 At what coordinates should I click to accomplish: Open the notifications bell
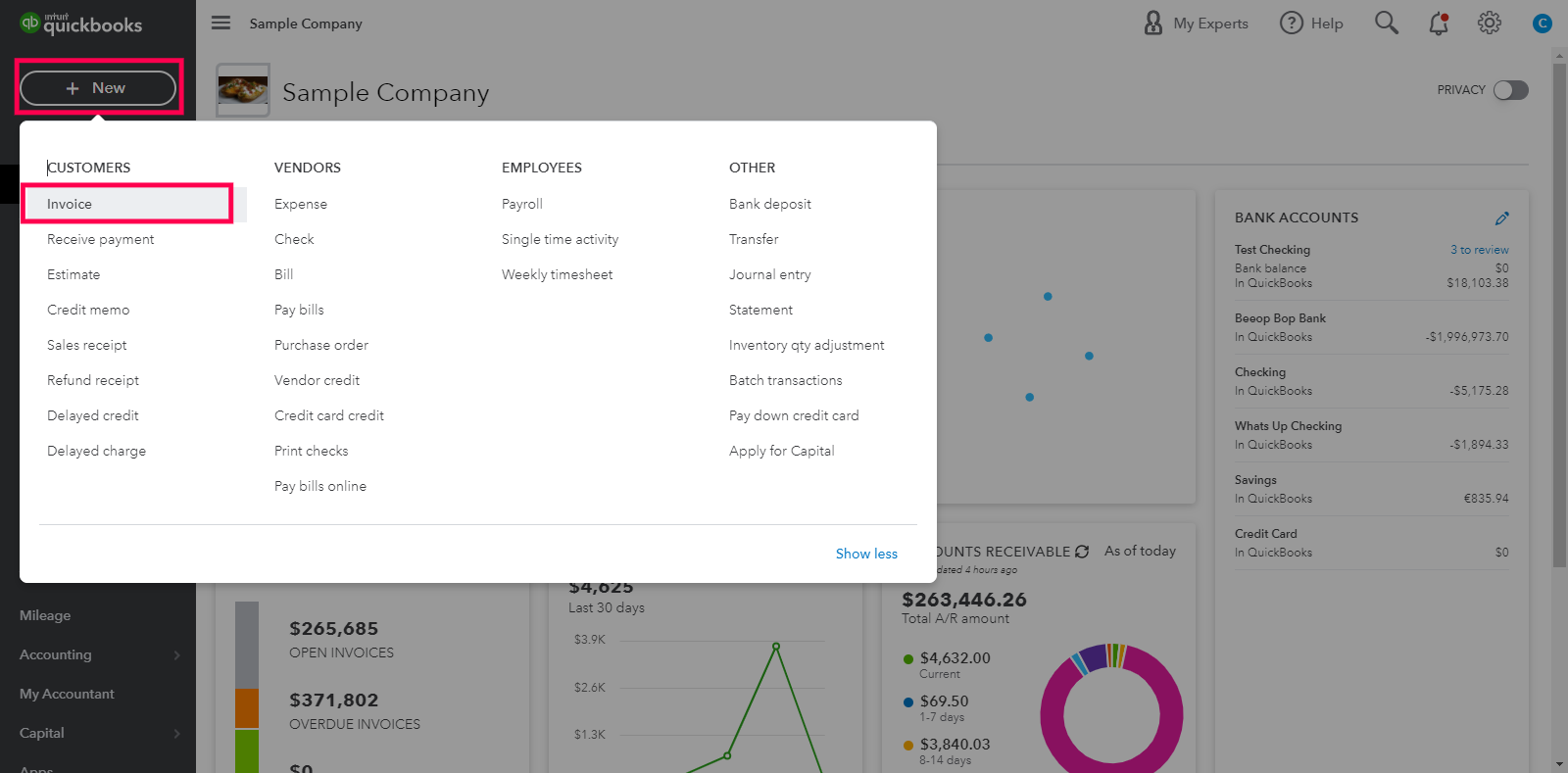click(x=1438, y=23)
